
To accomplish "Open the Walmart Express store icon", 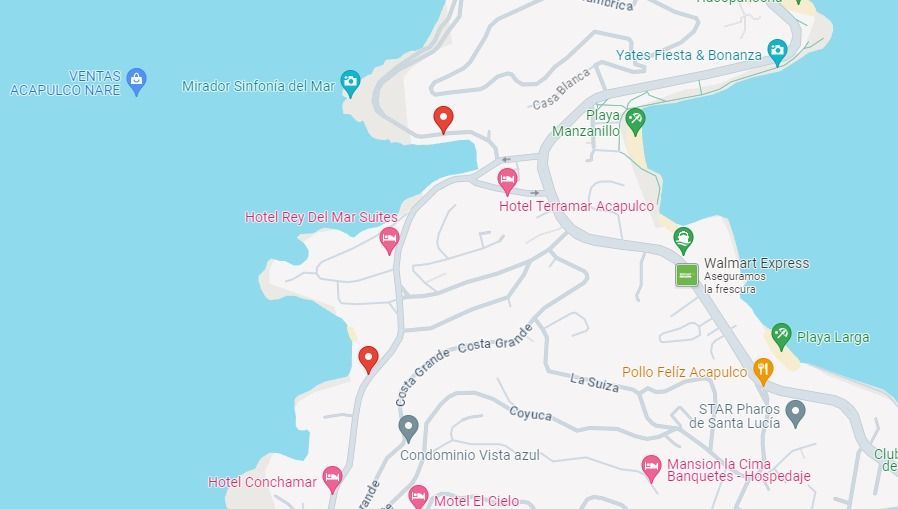I will (687, 275).
